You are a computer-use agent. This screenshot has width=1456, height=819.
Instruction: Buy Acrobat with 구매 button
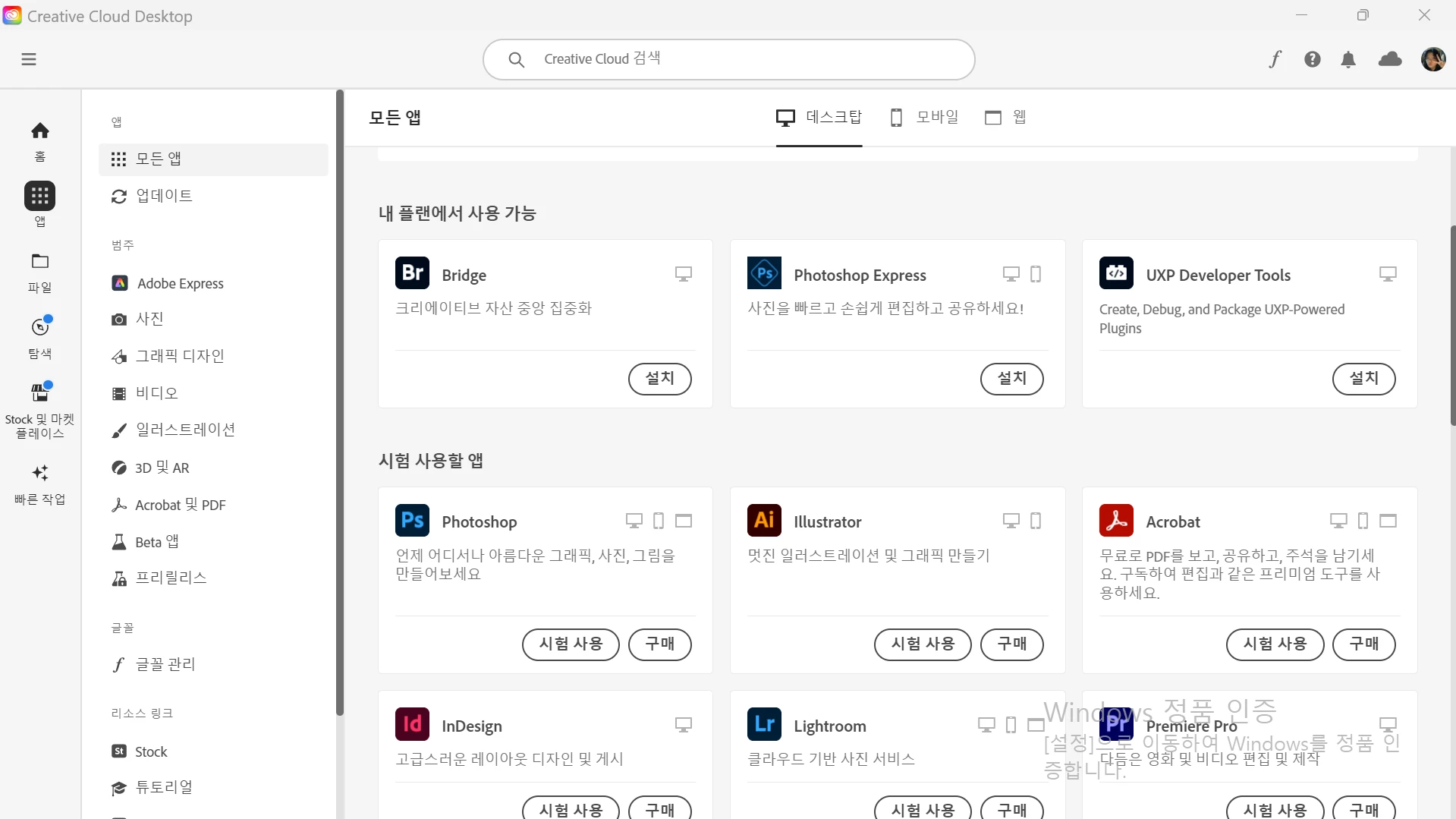[1363, 644]
